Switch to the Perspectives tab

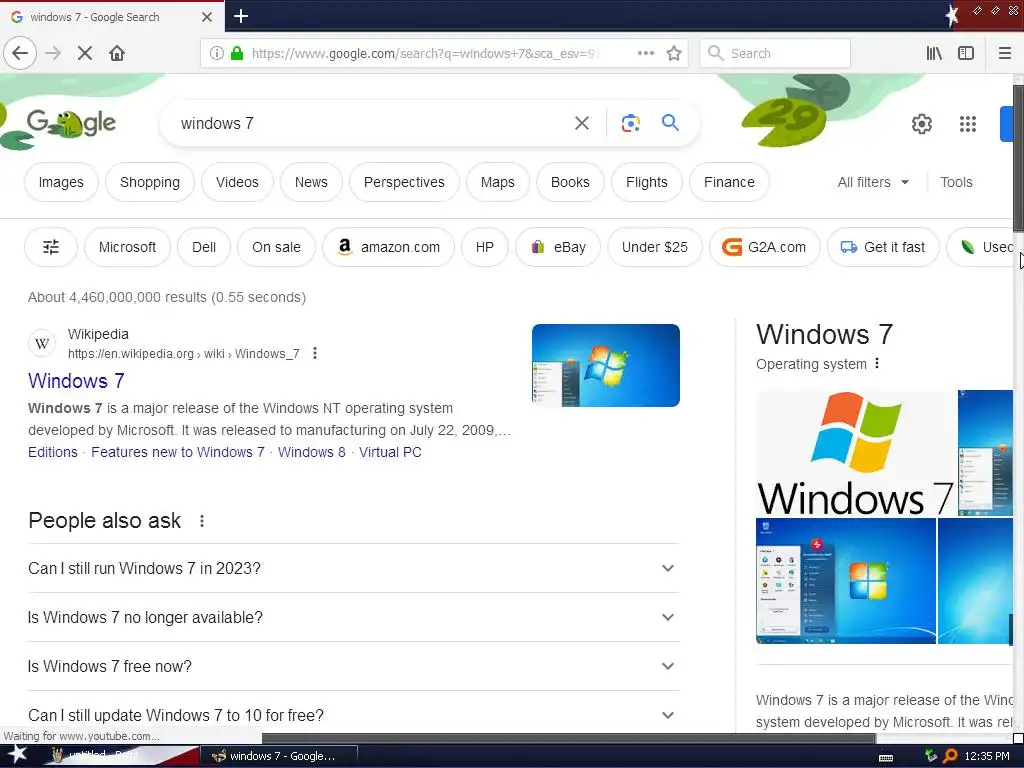click(404, 182)
